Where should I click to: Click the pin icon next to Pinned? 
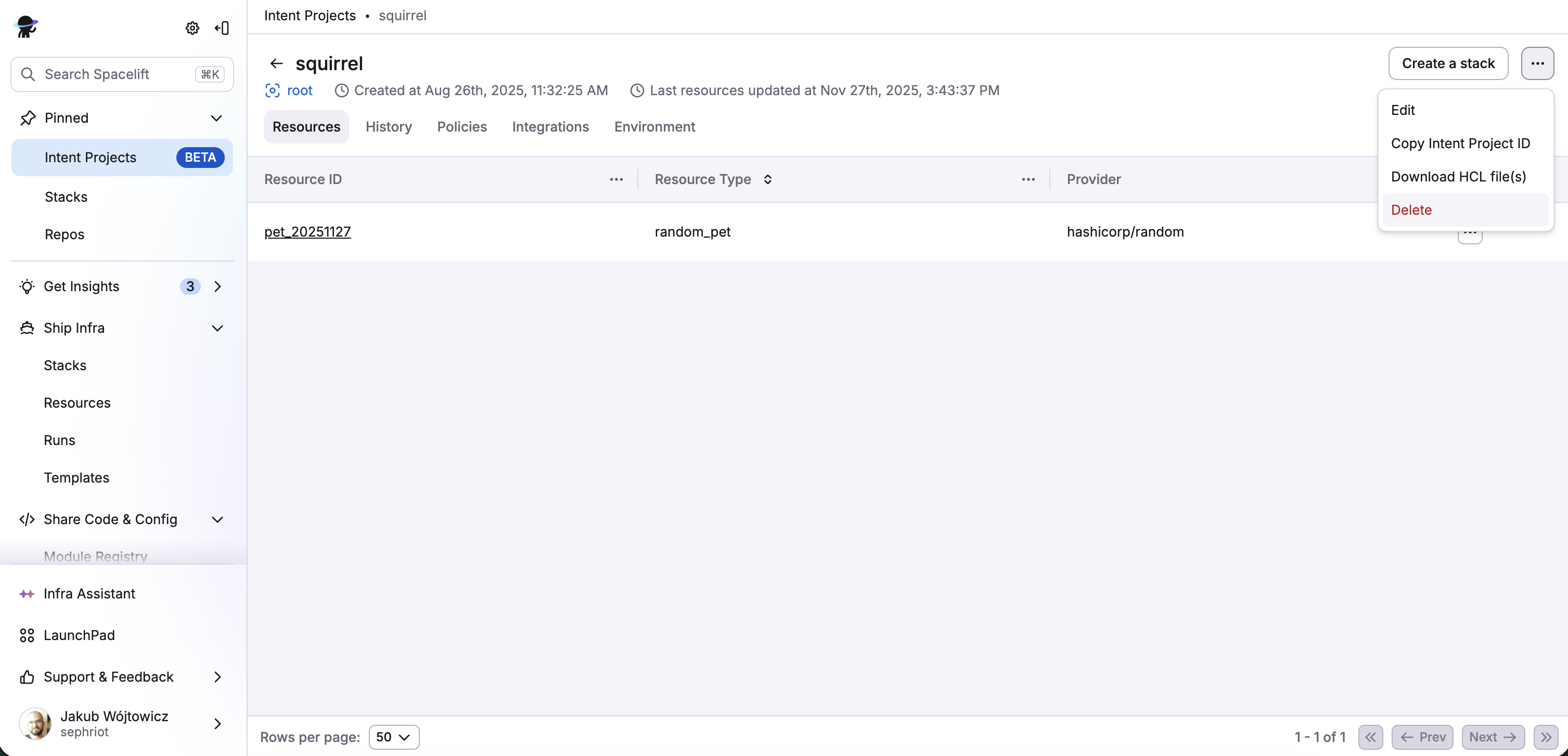(28, 118)
